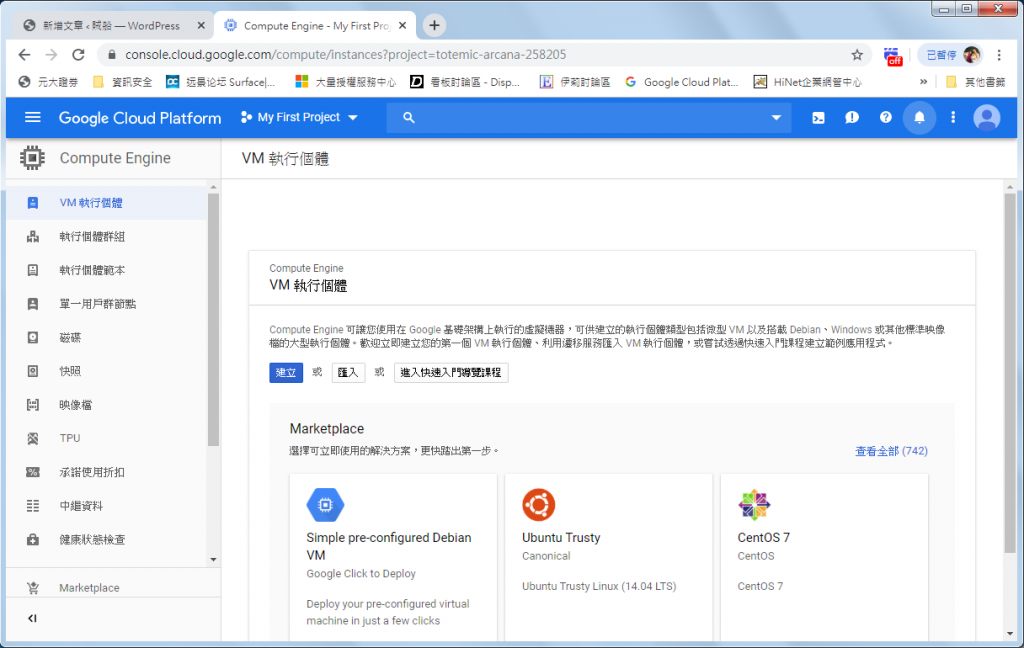Show more bookmarks chevron

point(923,82)
